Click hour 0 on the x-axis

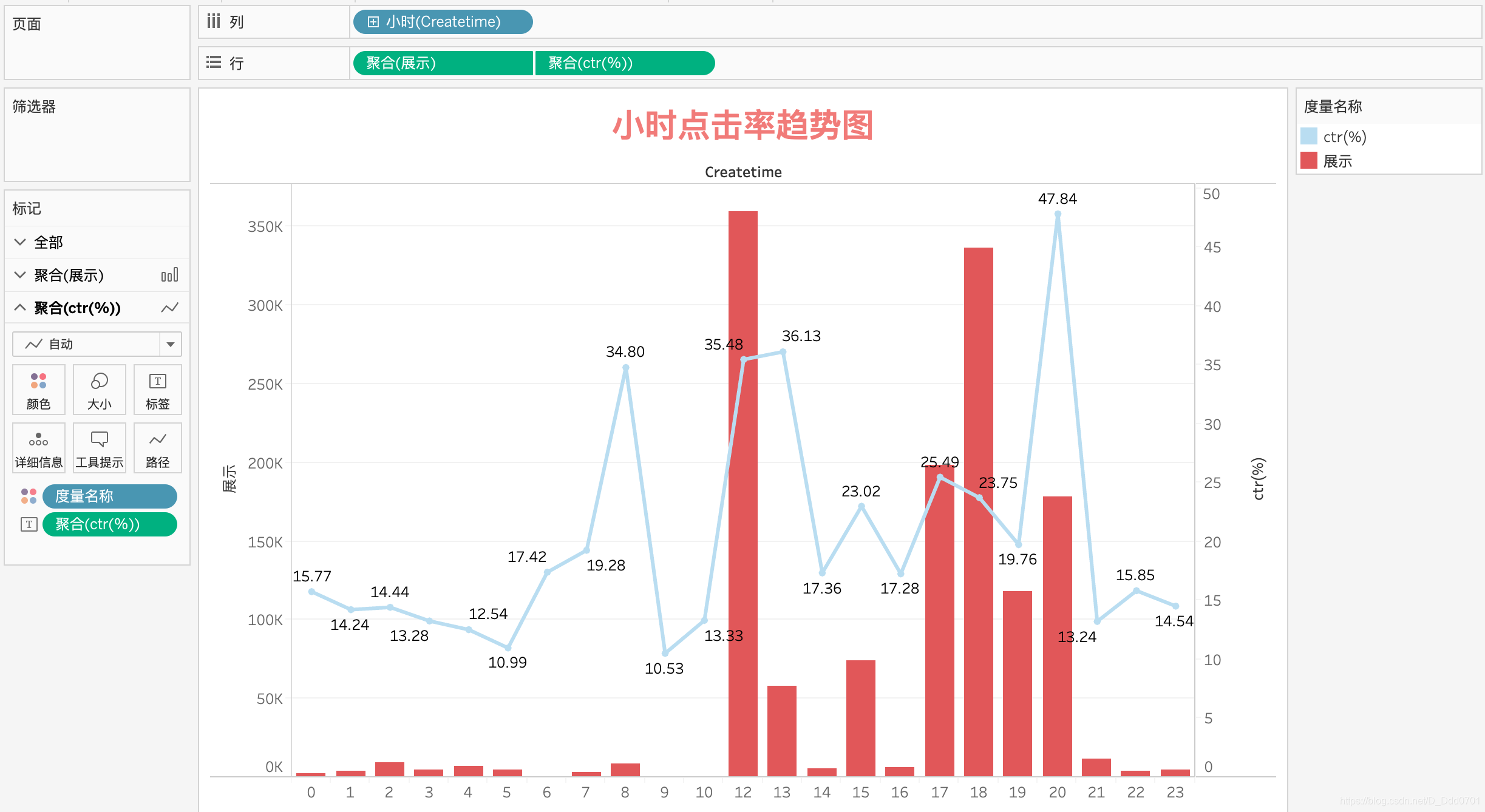coord(311,793)
